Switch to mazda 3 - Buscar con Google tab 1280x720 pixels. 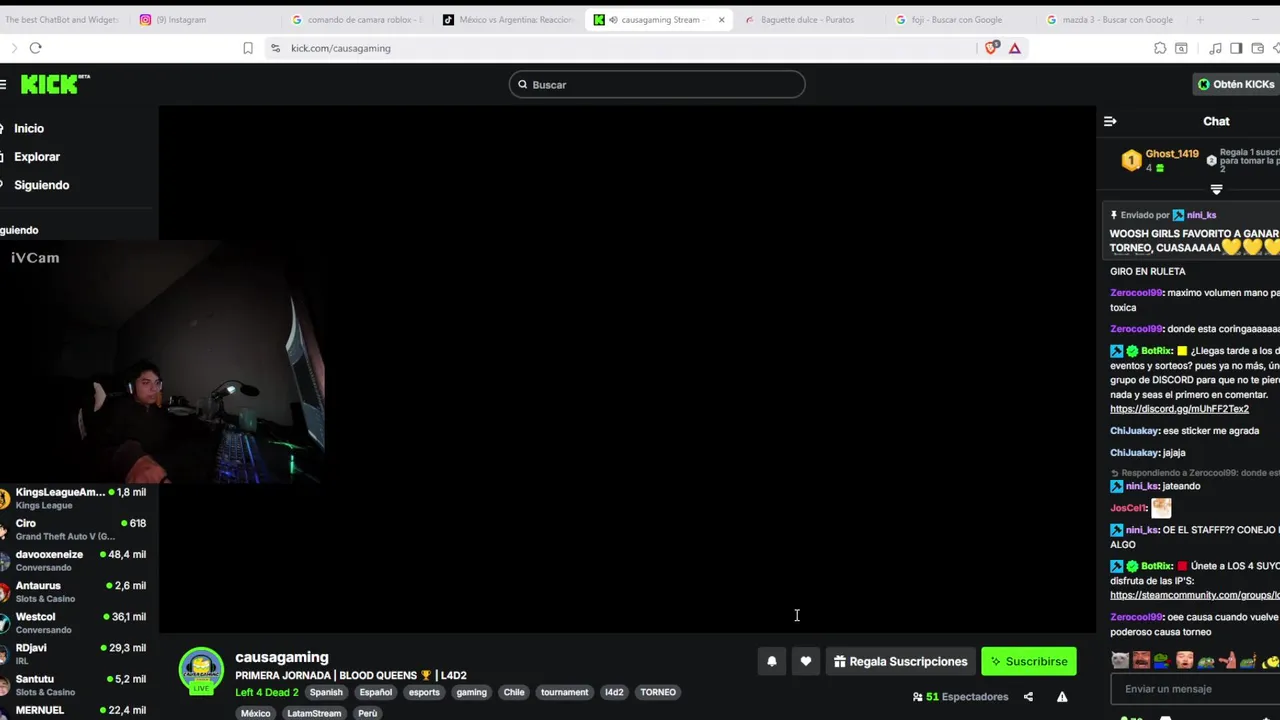1110,20
